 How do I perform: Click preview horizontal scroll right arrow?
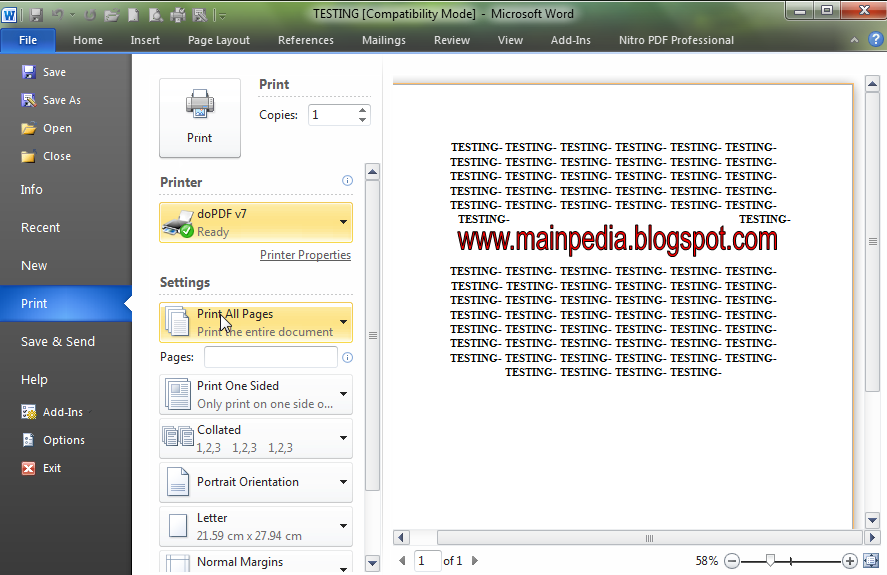pyautogui.click(x=872, y=537)
